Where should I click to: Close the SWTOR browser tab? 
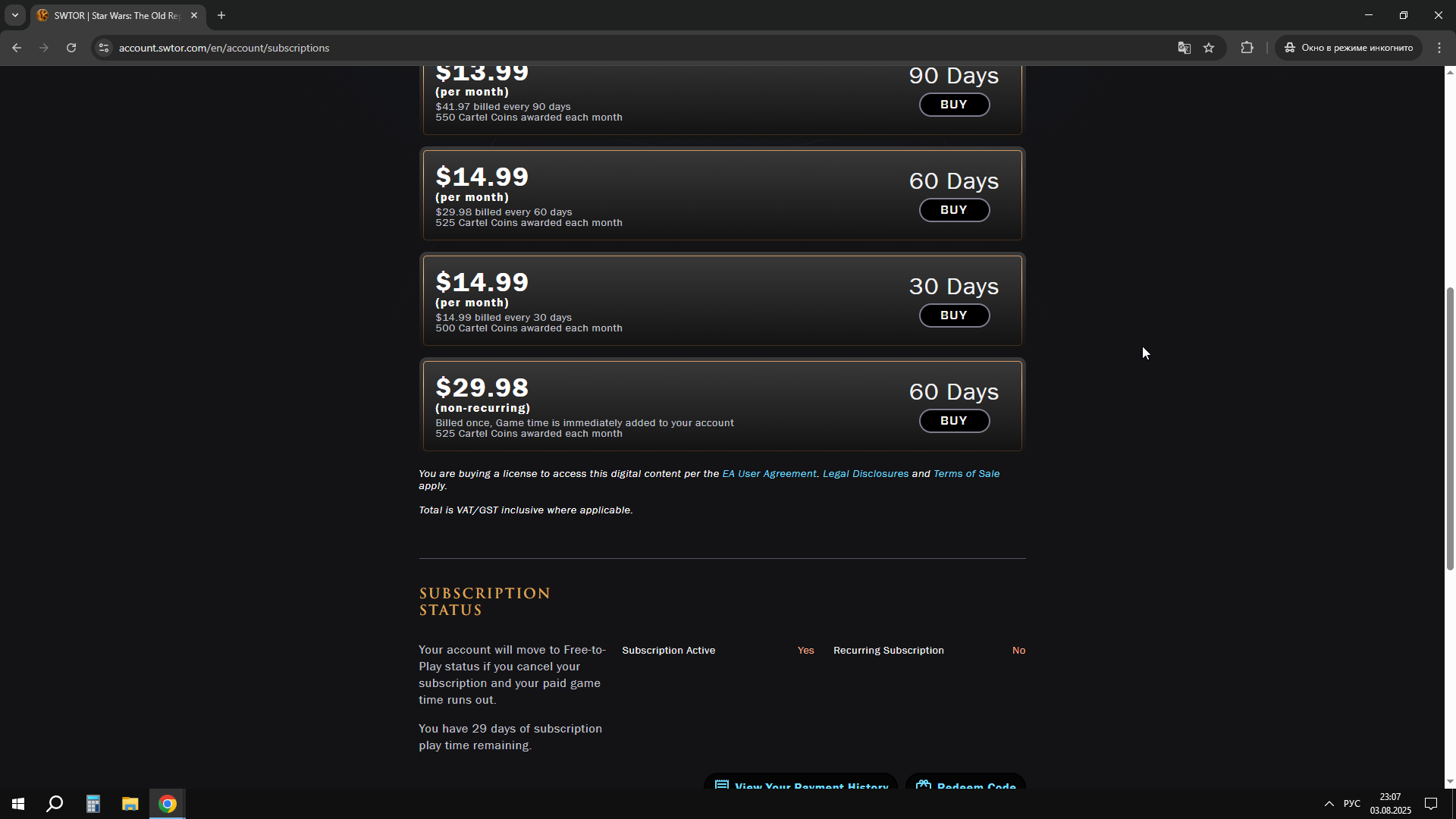point(194,15)
